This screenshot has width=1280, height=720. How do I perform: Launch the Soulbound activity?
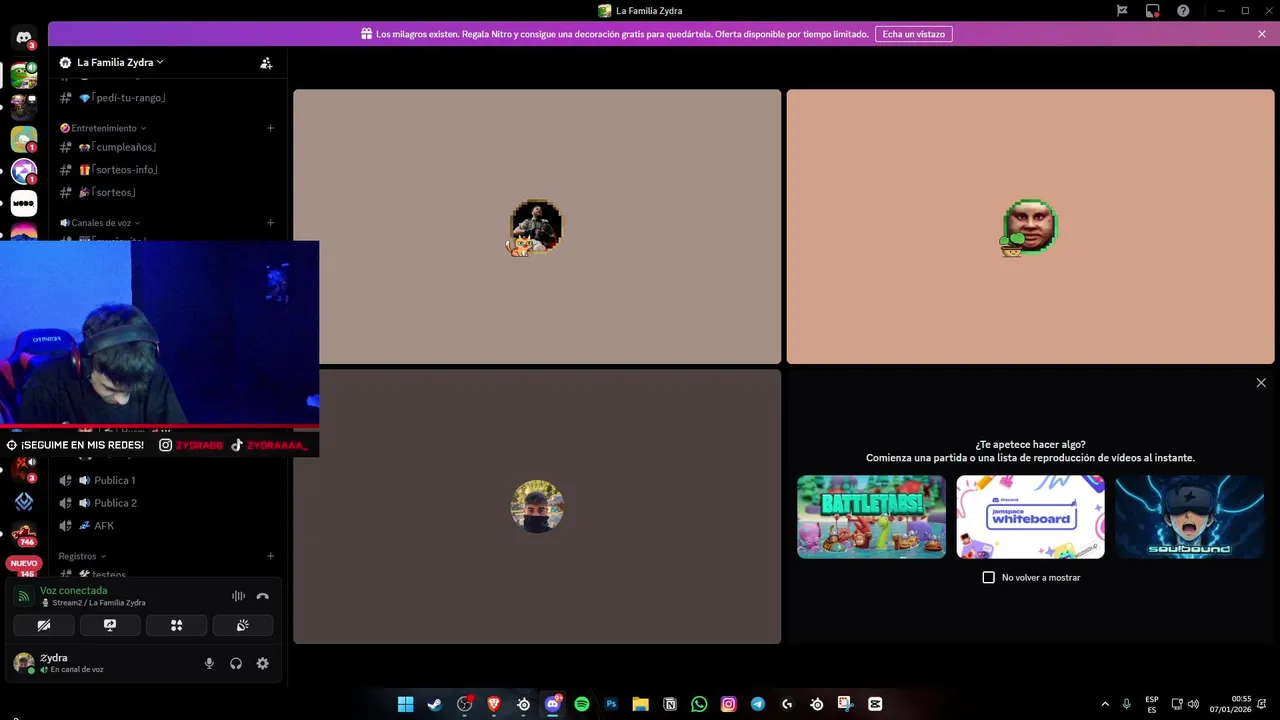[x=1189, y=517]
